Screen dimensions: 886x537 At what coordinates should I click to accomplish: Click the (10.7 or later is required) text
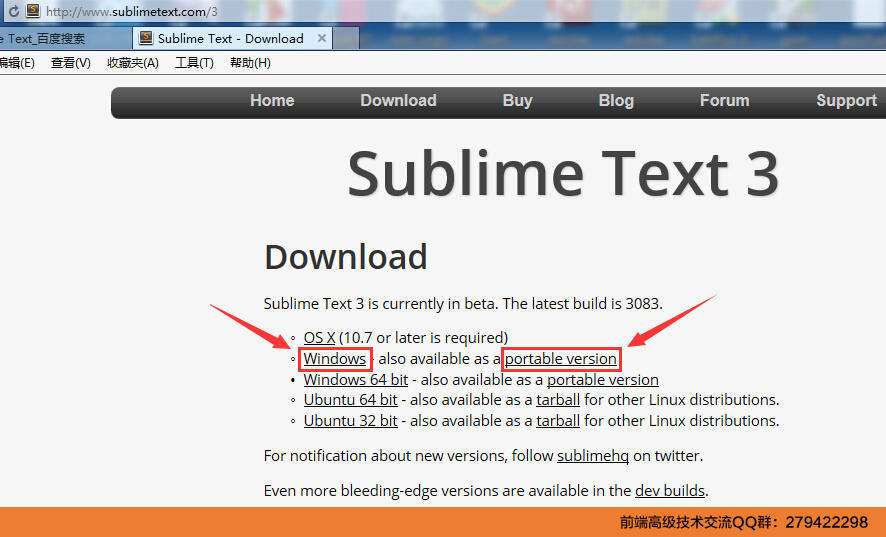pyautogui.click(x=423, y=338)
